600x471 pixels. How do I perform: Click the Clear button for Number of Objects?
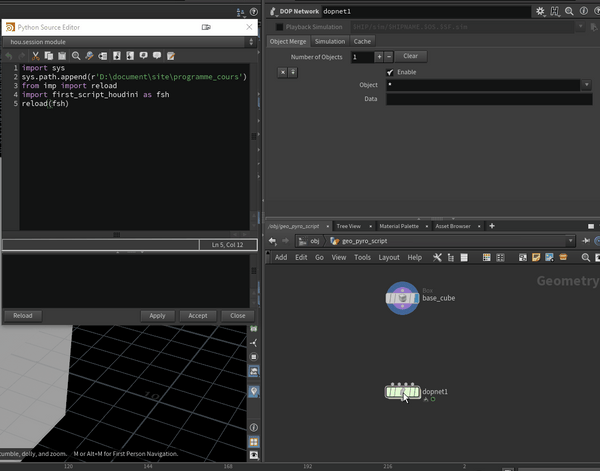411,56
